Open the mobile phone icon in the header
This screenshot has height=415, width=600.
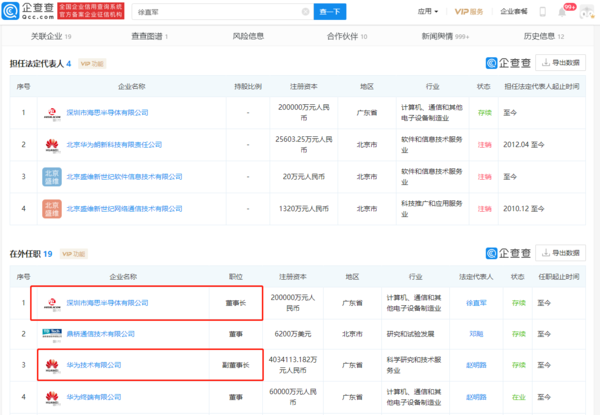pos(543,11)
